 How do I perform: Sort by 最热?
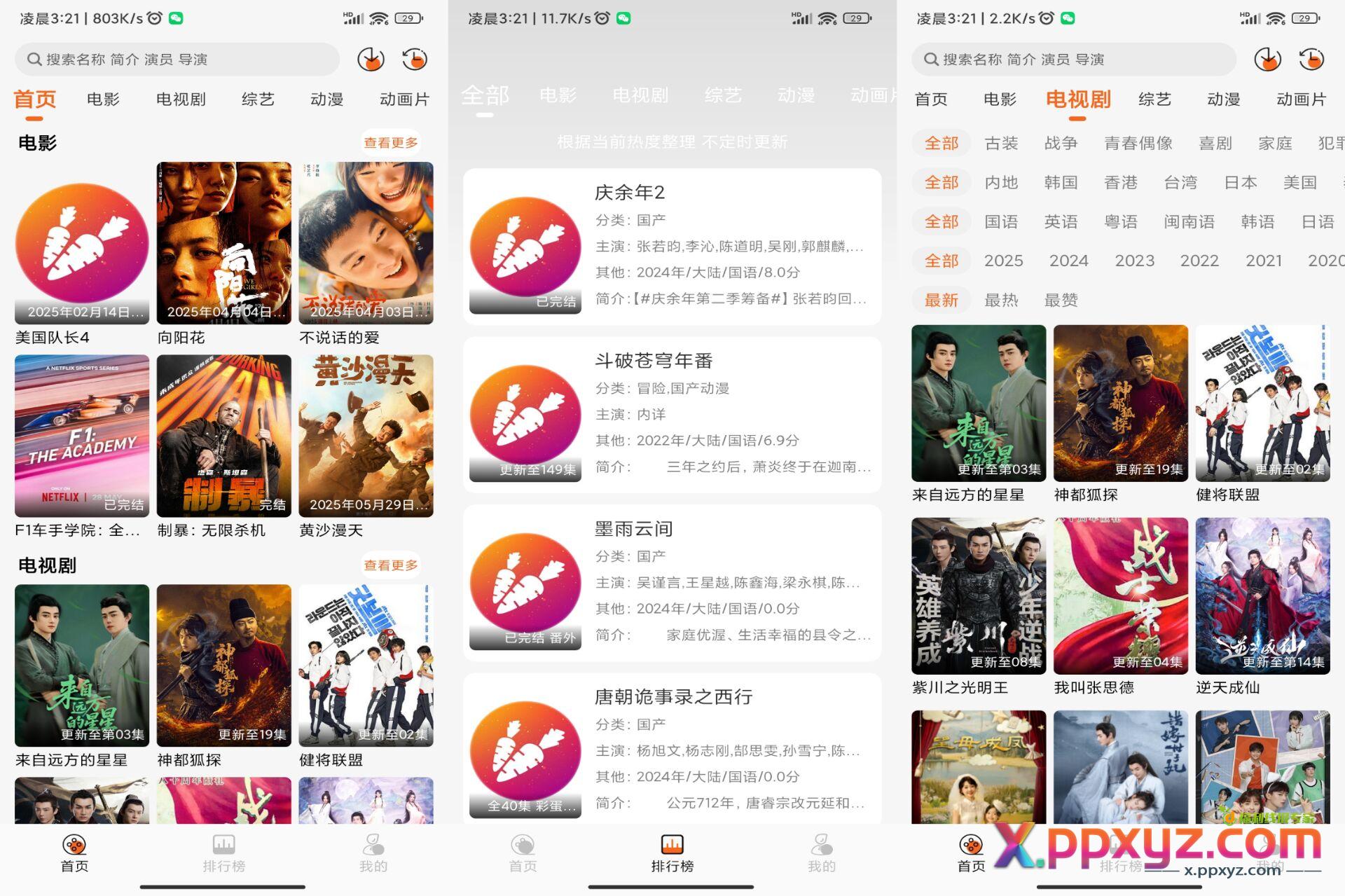click(1001, 301)
